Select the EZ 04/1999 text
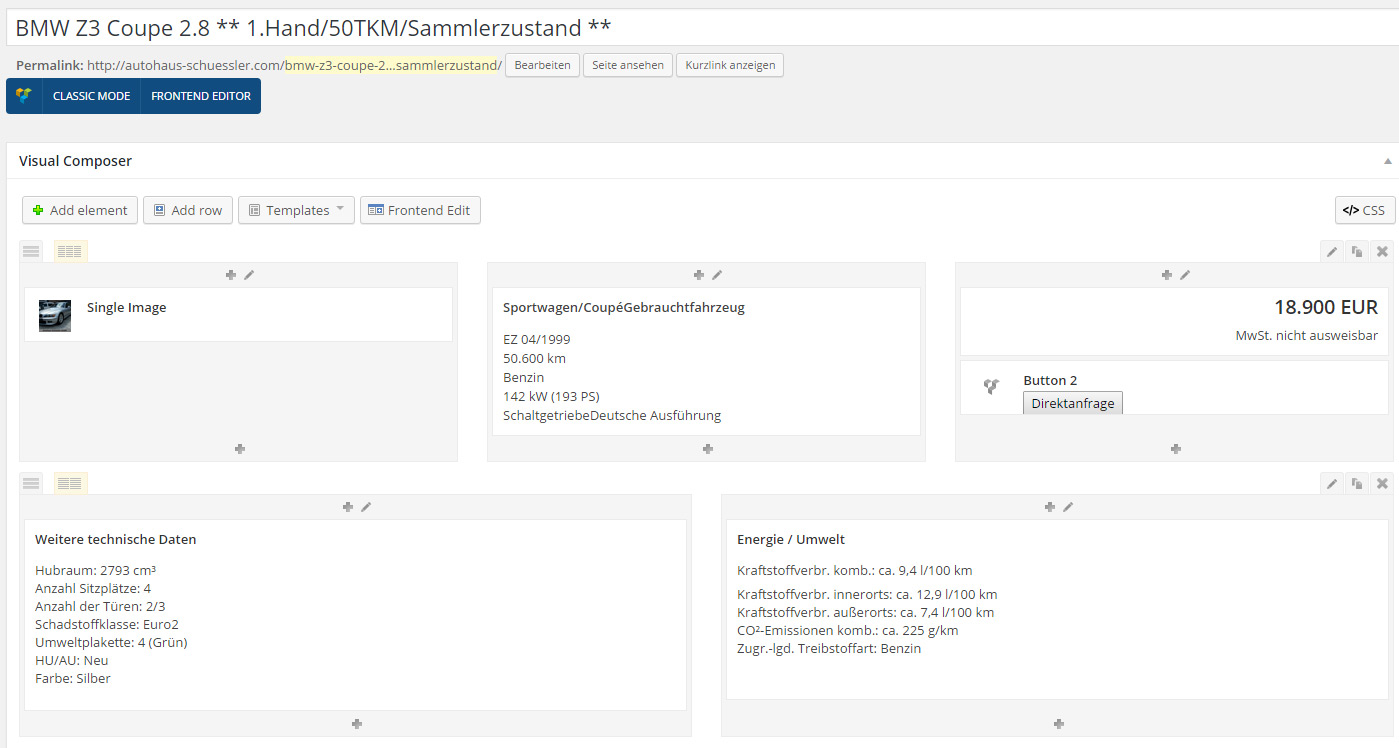The width and height of the screenshot is (1399, 748). pyautogui.click(x=537, y=340)
